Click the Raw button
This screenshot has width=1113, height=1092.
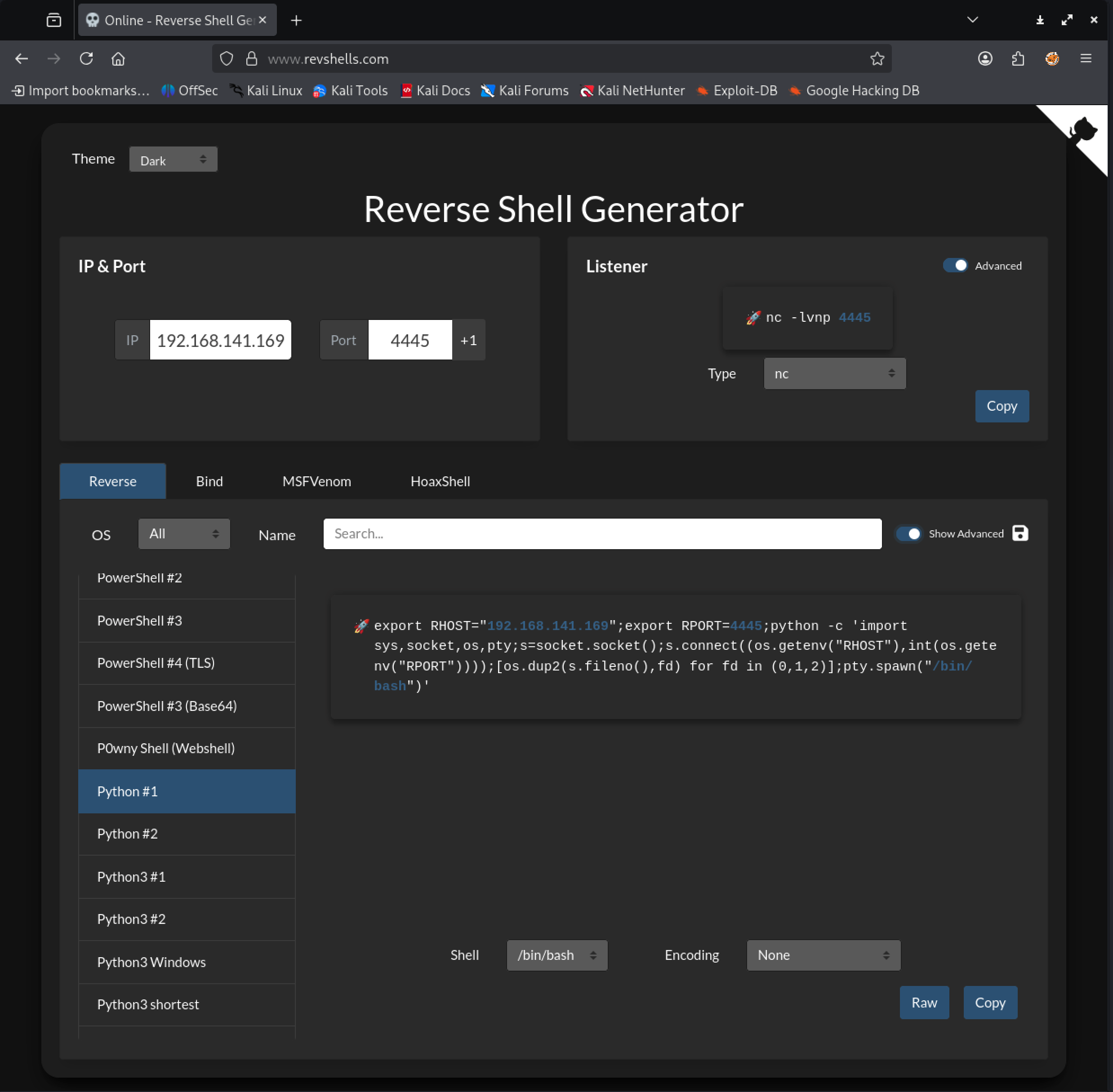coord(924,1002)
